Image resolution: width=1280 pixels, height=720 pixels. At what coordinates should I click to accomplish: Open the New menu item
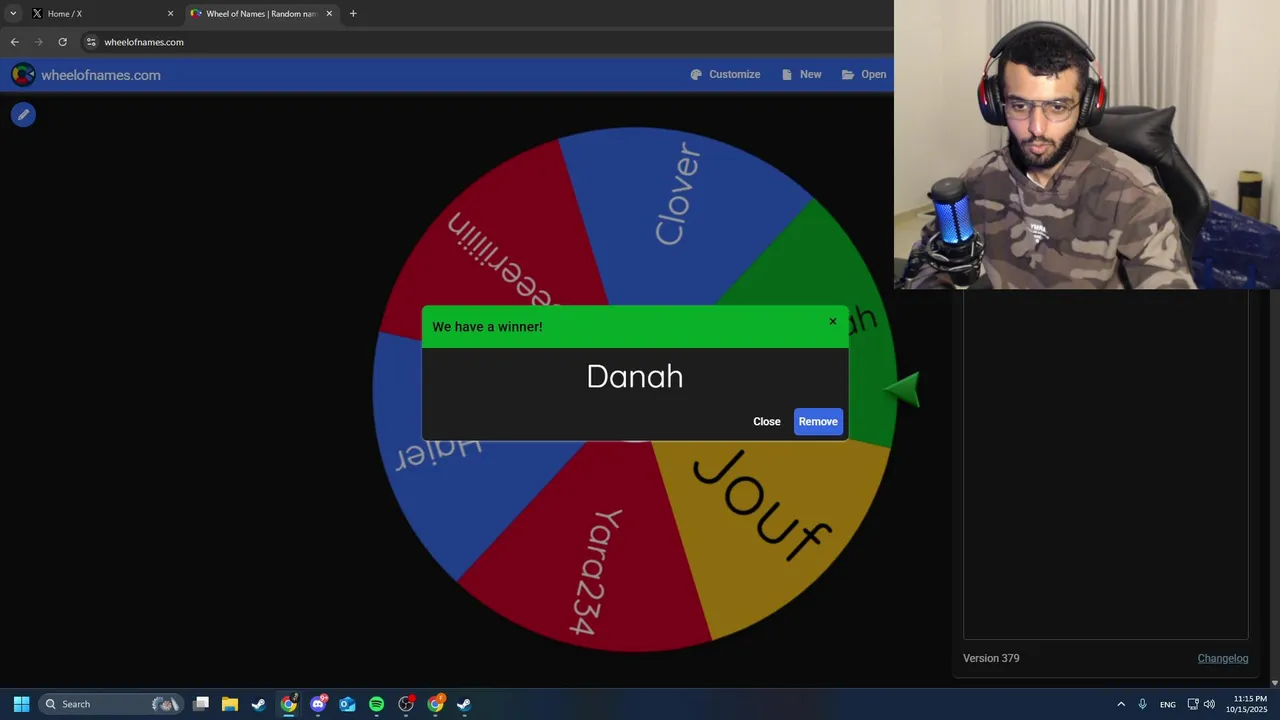(801, 75)
